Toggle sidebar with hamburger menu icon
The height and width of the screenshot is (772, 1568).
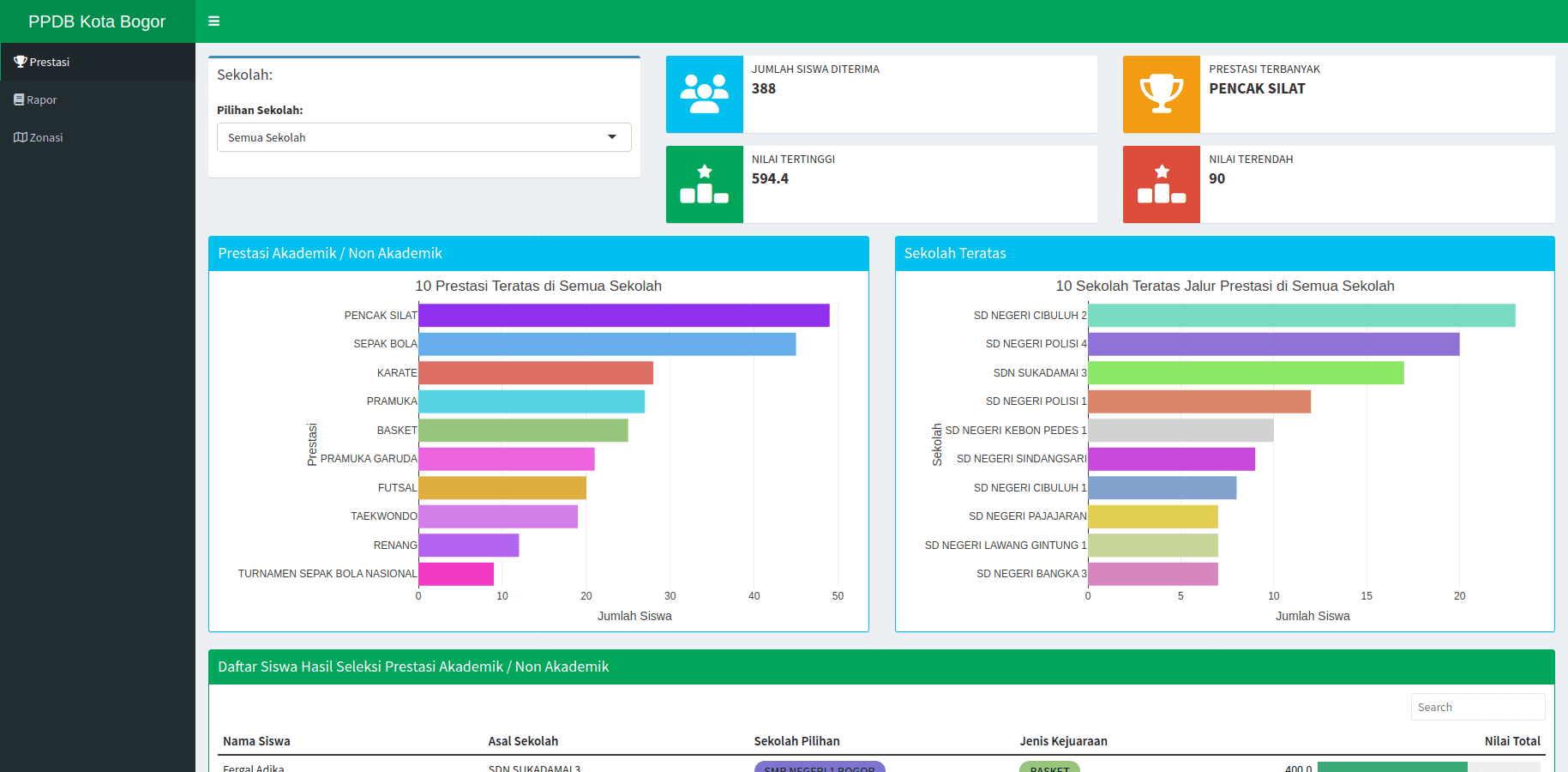(213, 21)
